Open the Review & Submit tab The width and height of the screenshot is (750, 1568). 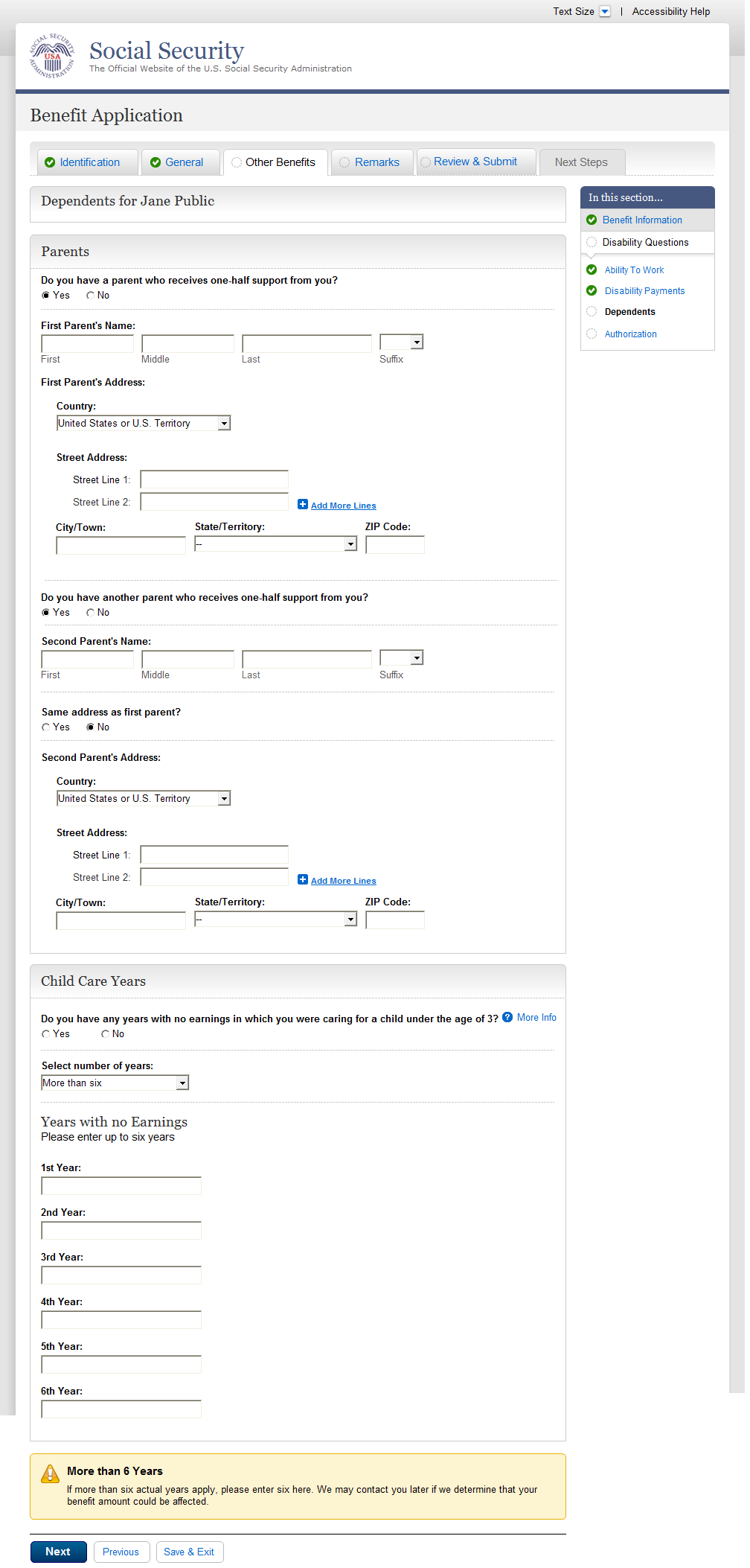(475, 162)
